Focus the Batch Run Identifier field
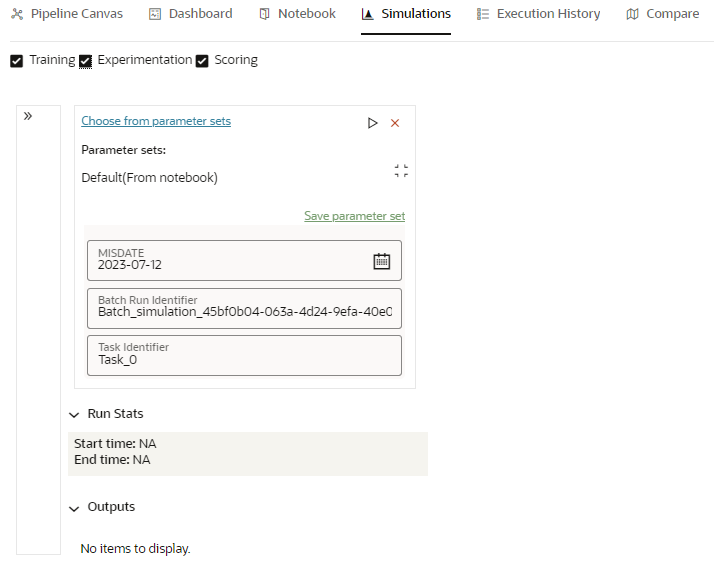Image resolution: width=714 pixels, height=572 pixels. pos(245,308)
